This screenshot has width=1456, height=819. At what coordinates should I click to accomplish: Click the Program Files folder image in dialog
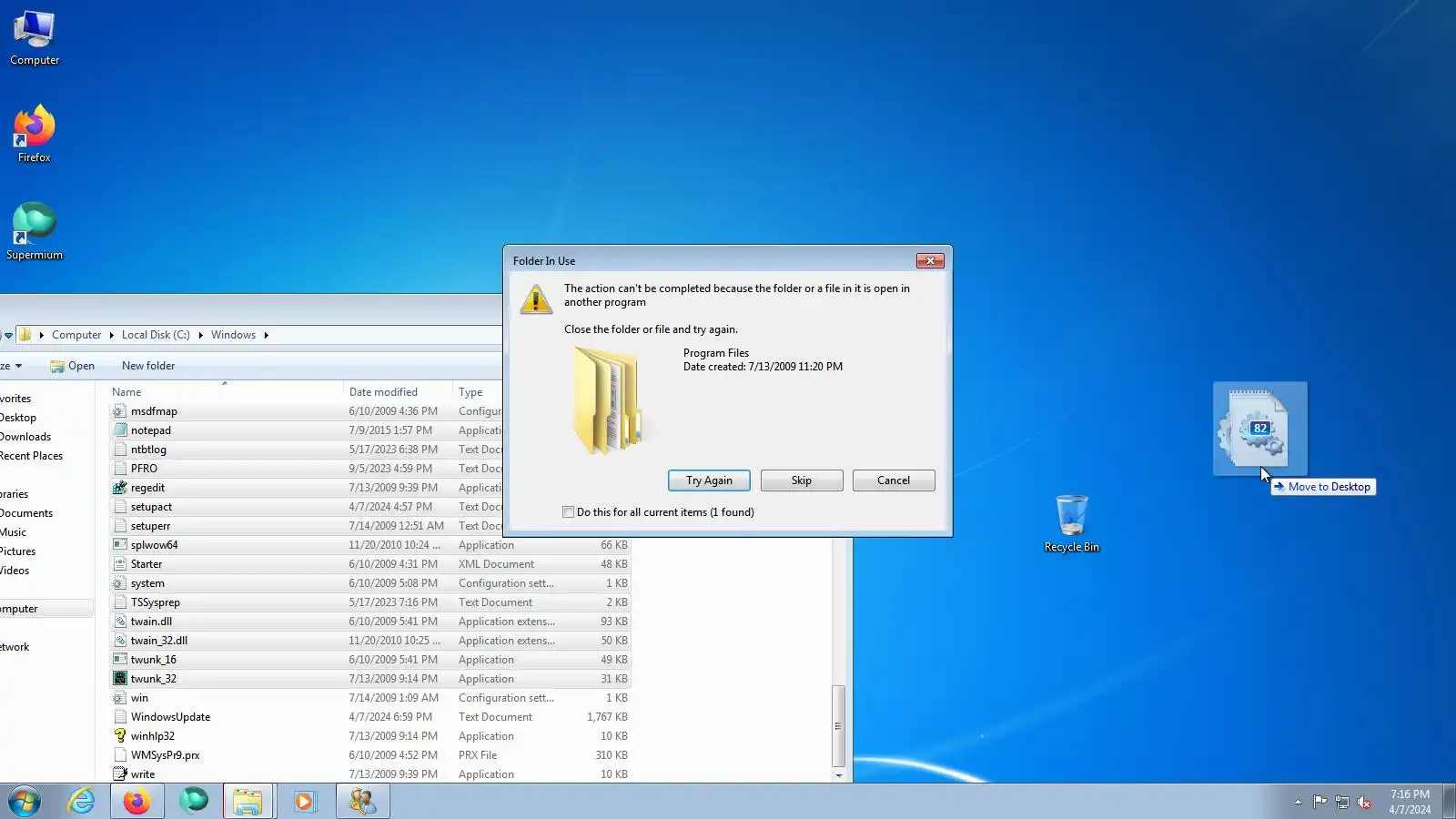pyautogui.click(x=608, y=400)
